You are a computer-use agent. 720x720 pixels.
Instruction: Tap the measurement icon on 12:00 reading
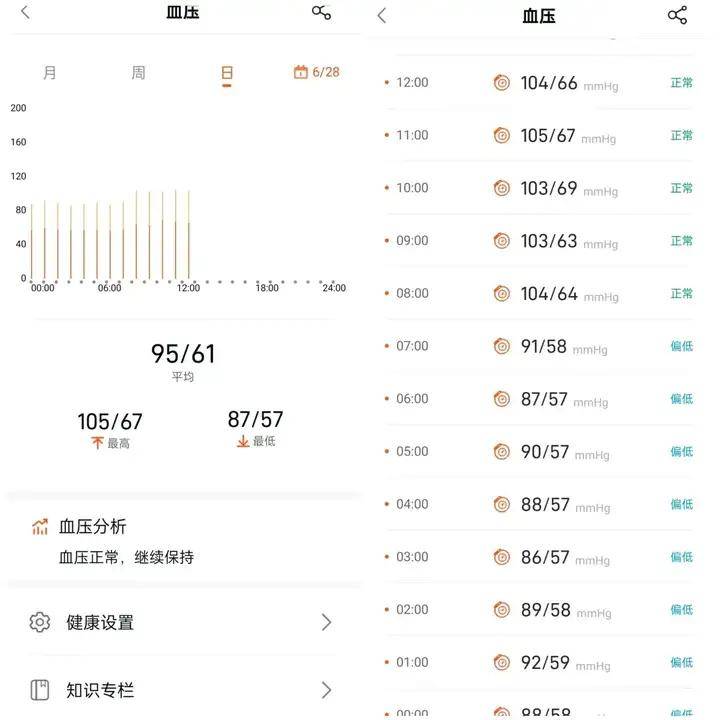pos(501,83)
